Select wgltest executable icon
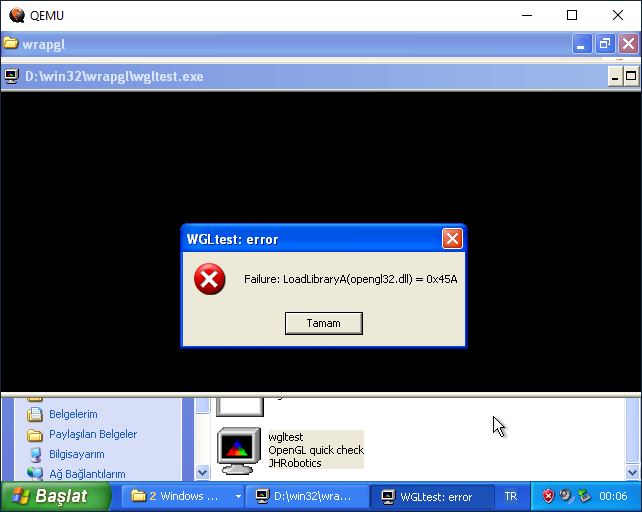The height and width of the screenshot is (512, 642). [239, 451]
